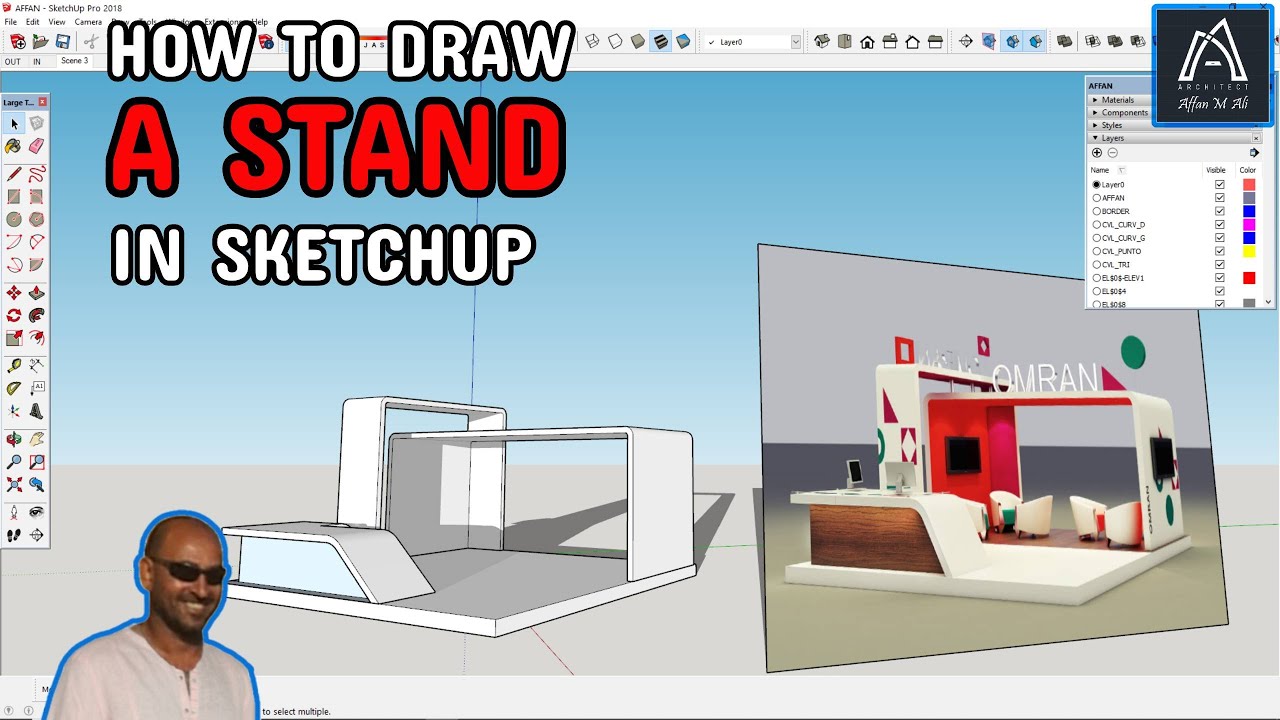The width and height of the screenshot is (1280, 720).
Task: Click the Add Layer plus icon
Action: [1097, 153]
